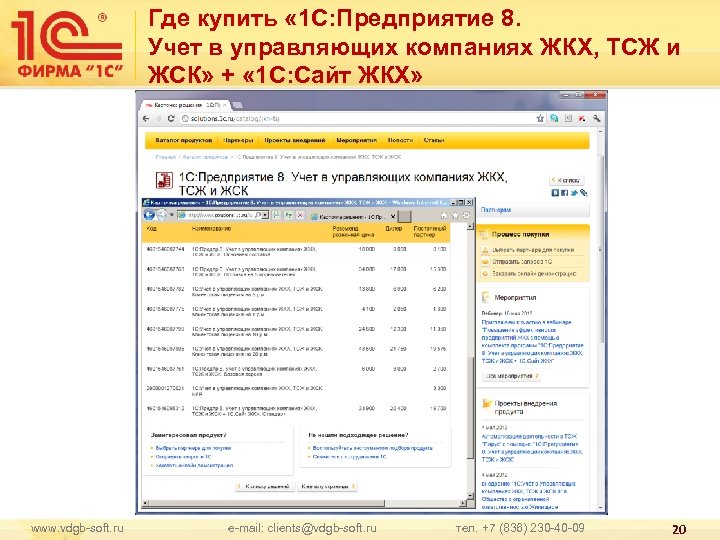Open the 4 мая ТСЖ automation project link
Screen dimensions: 720x540
(532, 448)
